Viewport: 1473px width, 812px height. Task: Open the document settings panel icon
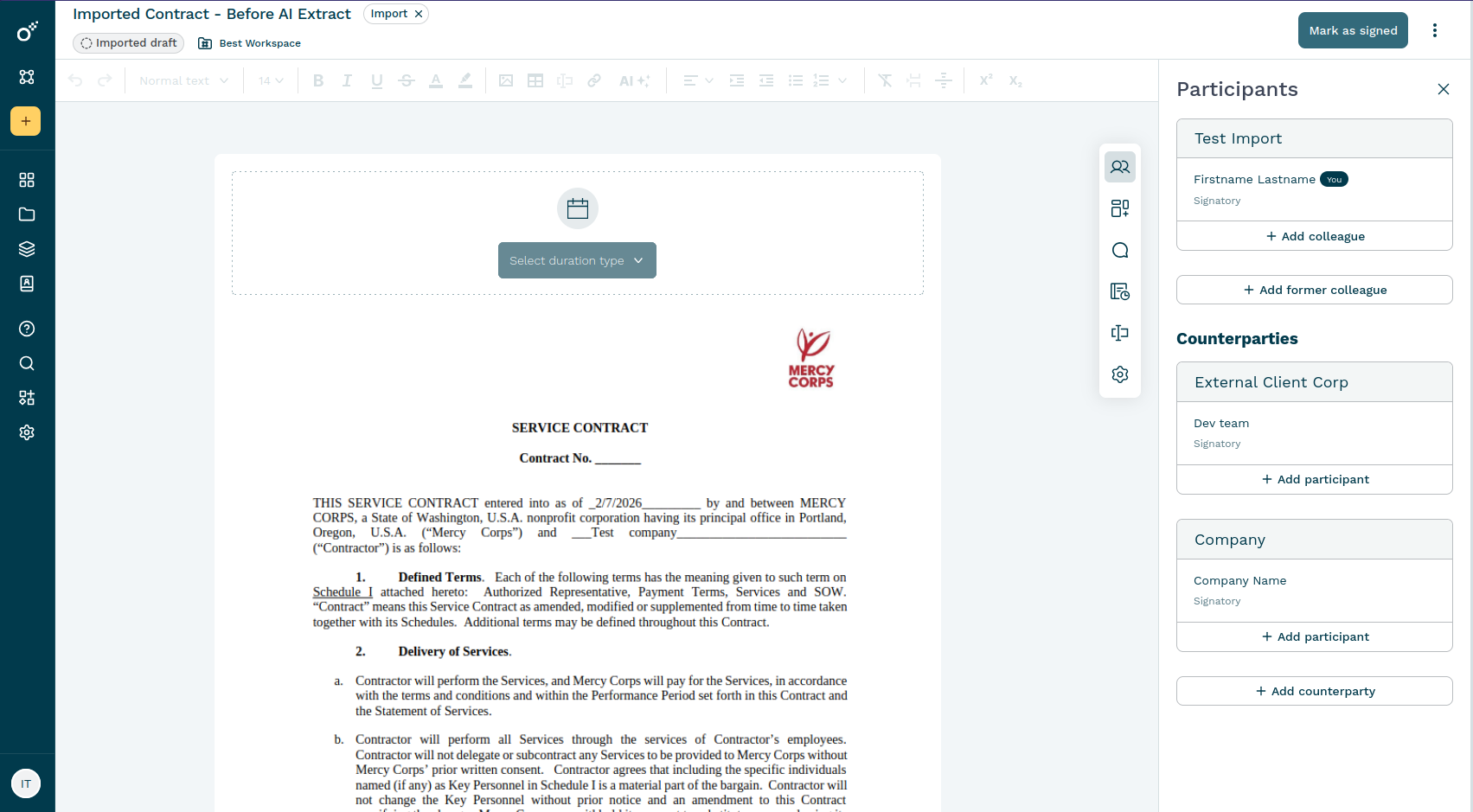coord(1120,374)
